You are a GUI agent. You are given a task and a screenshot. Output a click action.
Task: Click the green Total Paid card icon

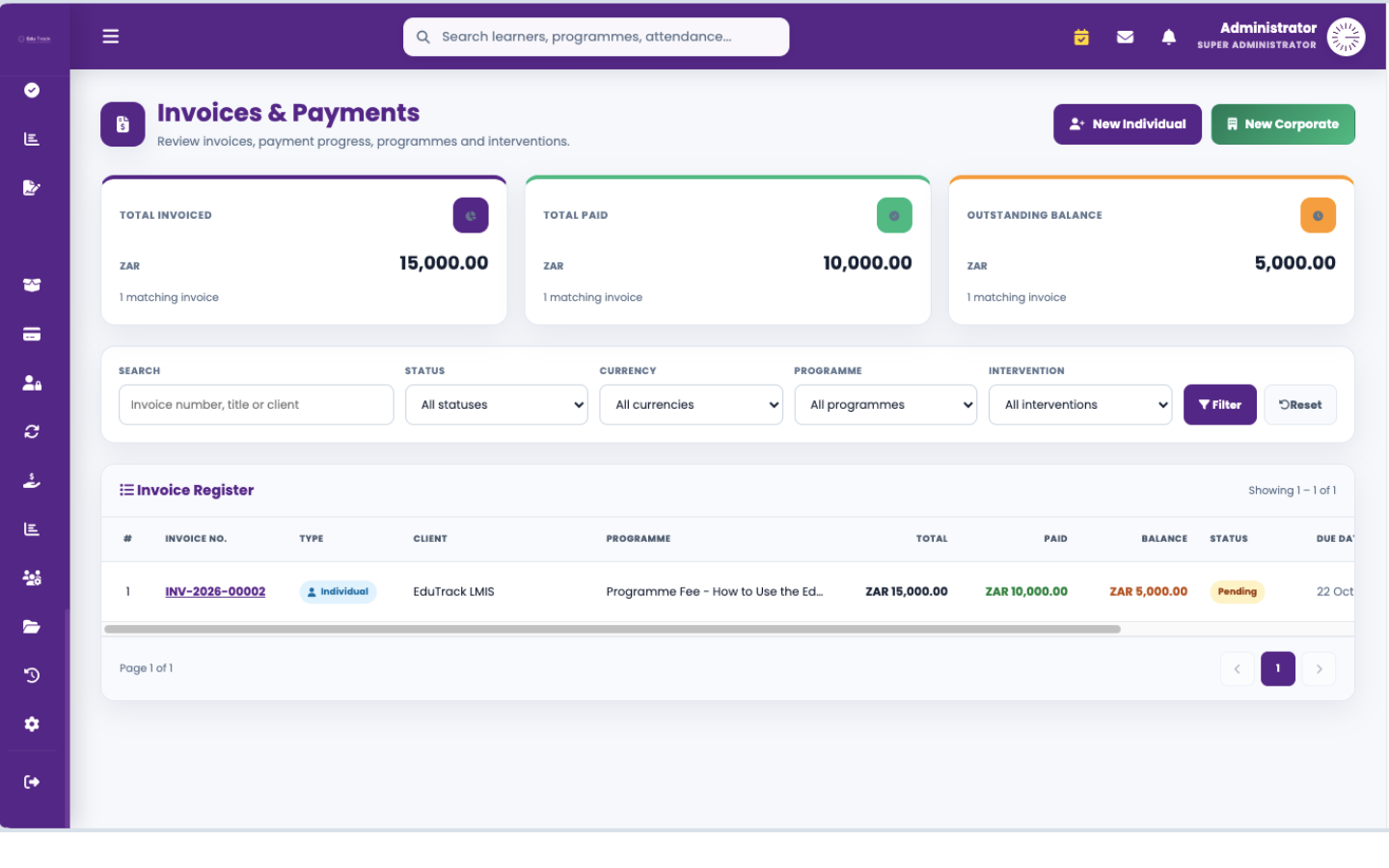point(894,215)
